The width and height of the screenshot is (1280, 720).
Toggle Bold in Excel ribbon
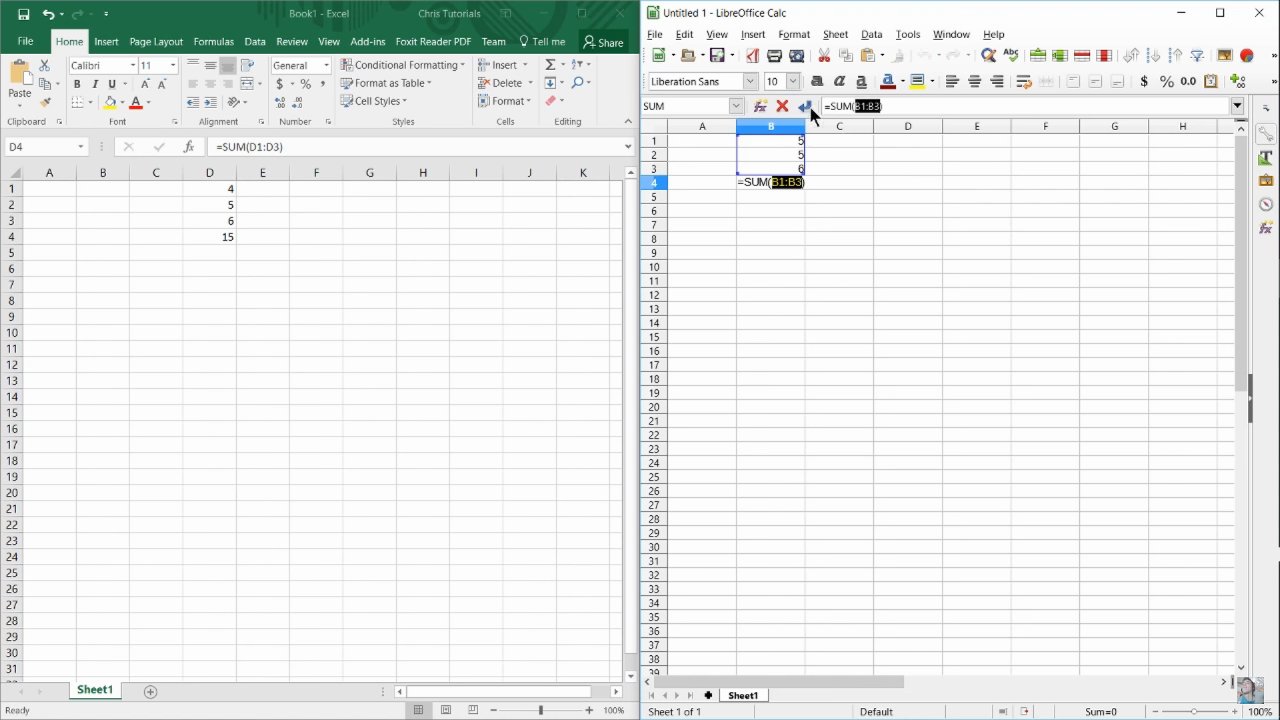(77, 84)
